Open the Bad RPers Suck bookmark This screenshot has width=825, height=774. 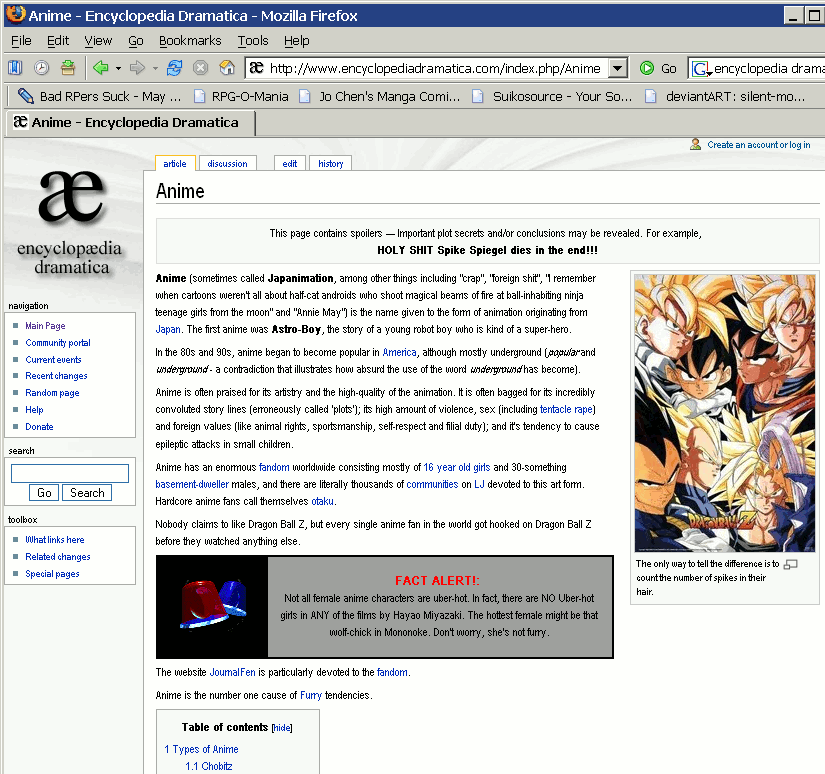(x=99, y=96)
